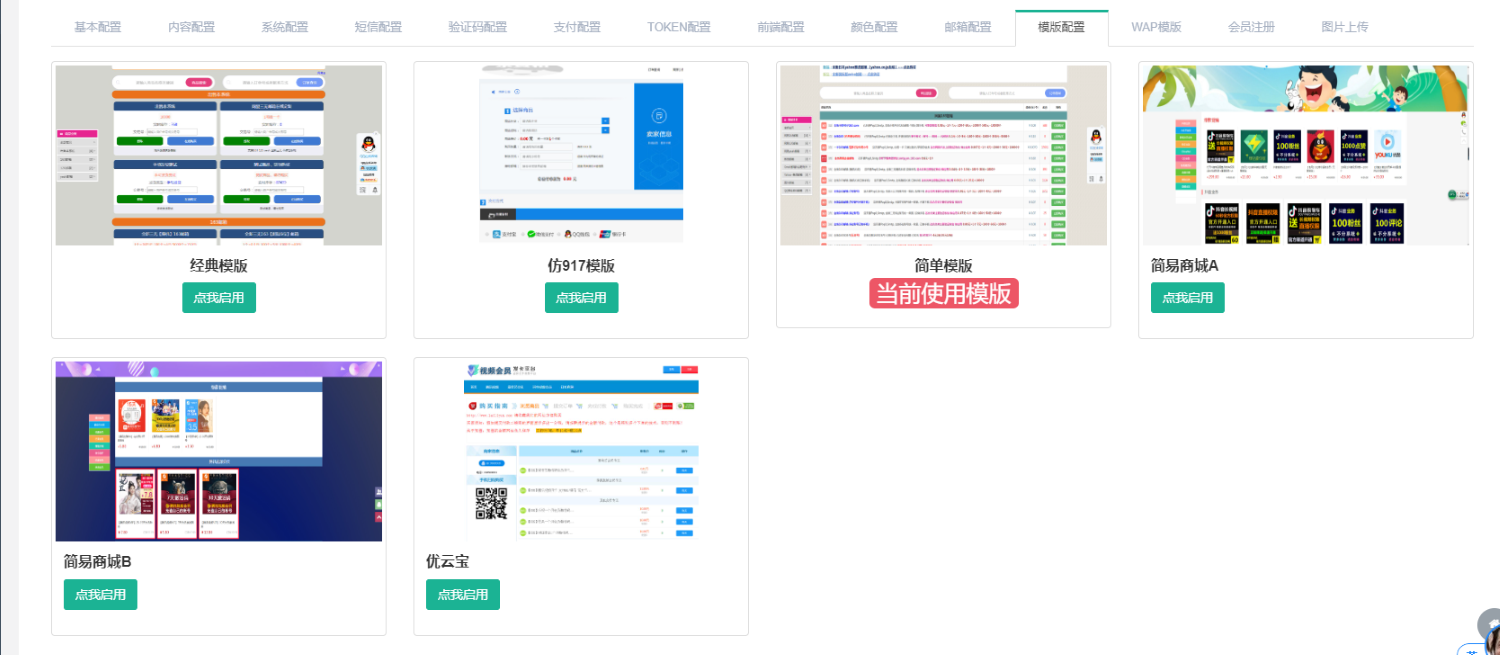Open the 基本配置 tab
The width and height of the screenshot is (1500, 655).
98,27
